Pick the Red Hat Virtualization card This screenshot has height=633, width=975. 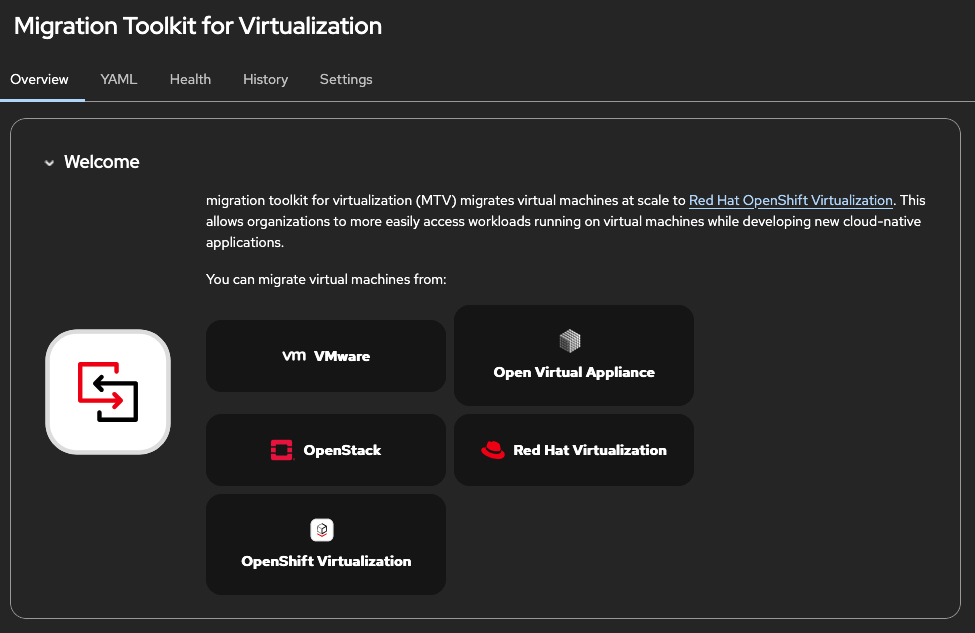574,450
